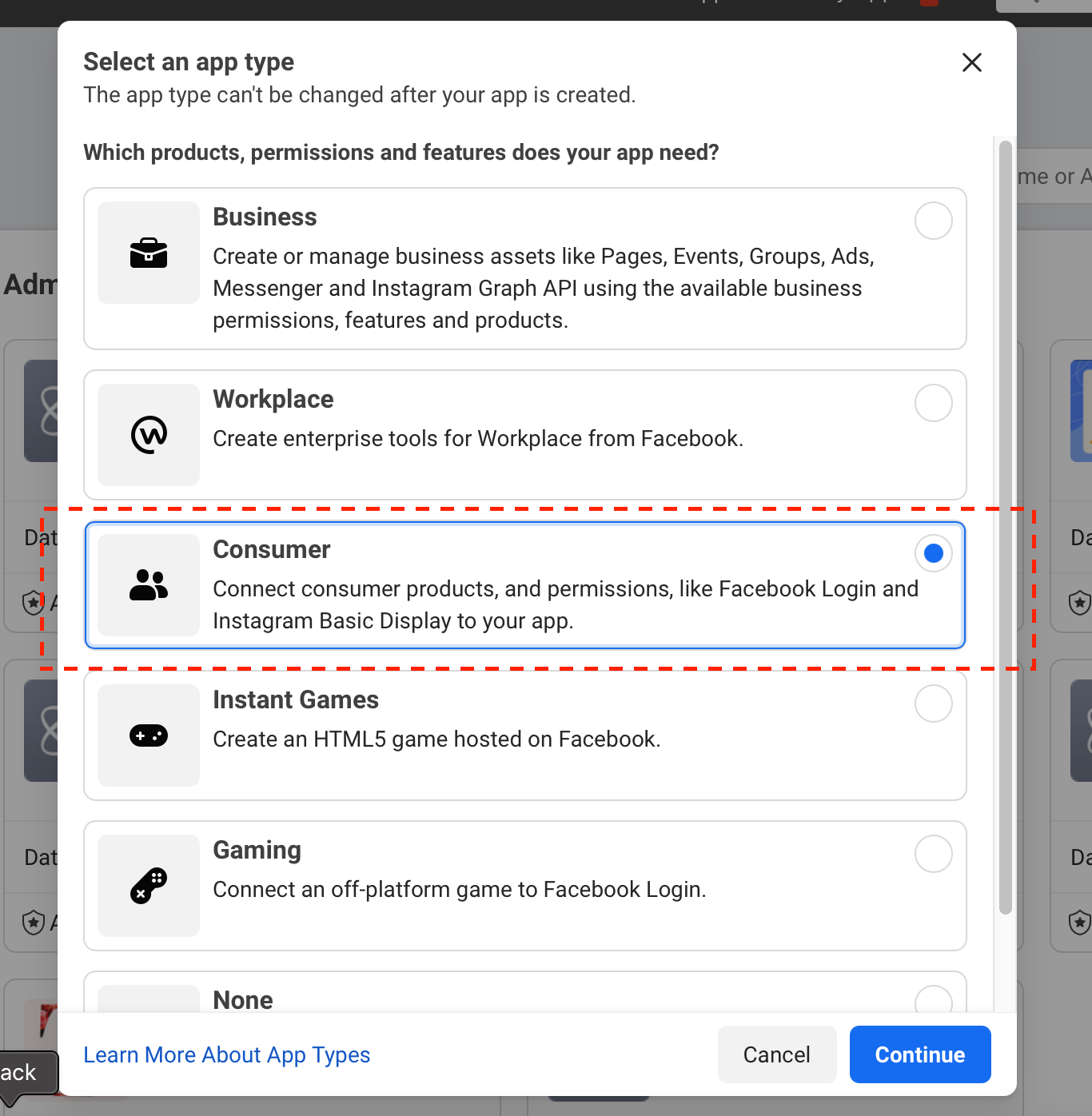The image size is (1092, 1116).
Task: Select the Business app type radio button
Action: (x=933, y=221)
